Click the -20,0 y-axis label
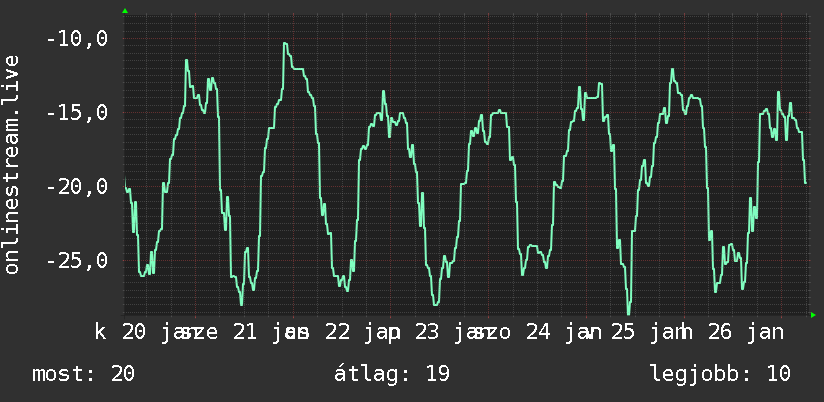This screenshot has height=402, width=824. pyautogui.click(x=77, y=187)
